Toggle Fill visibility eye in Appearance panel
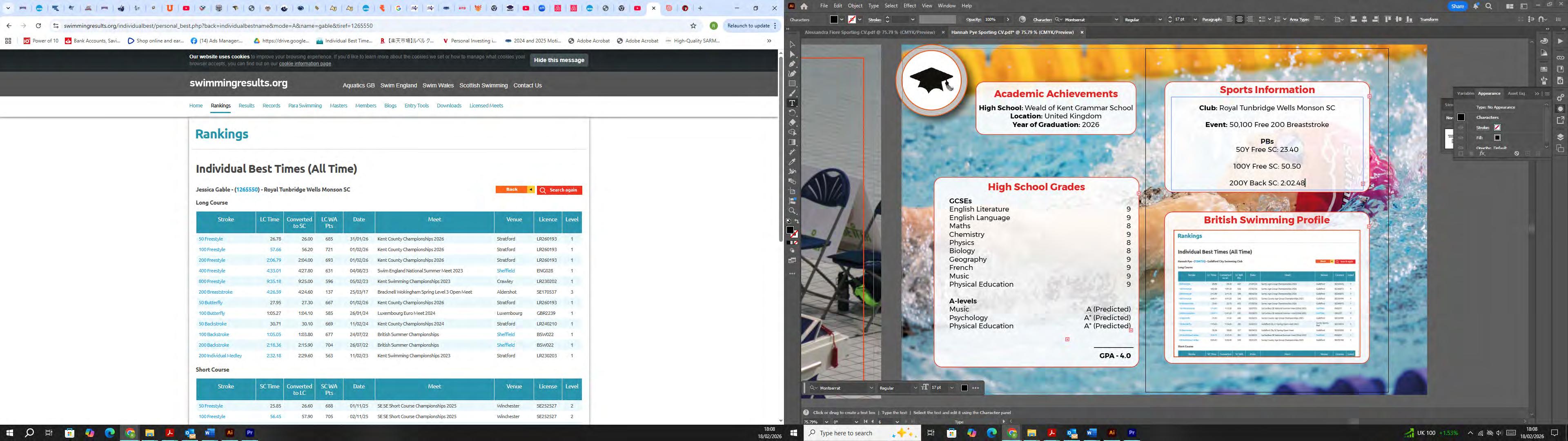1568x441 pixels. 1461,138
